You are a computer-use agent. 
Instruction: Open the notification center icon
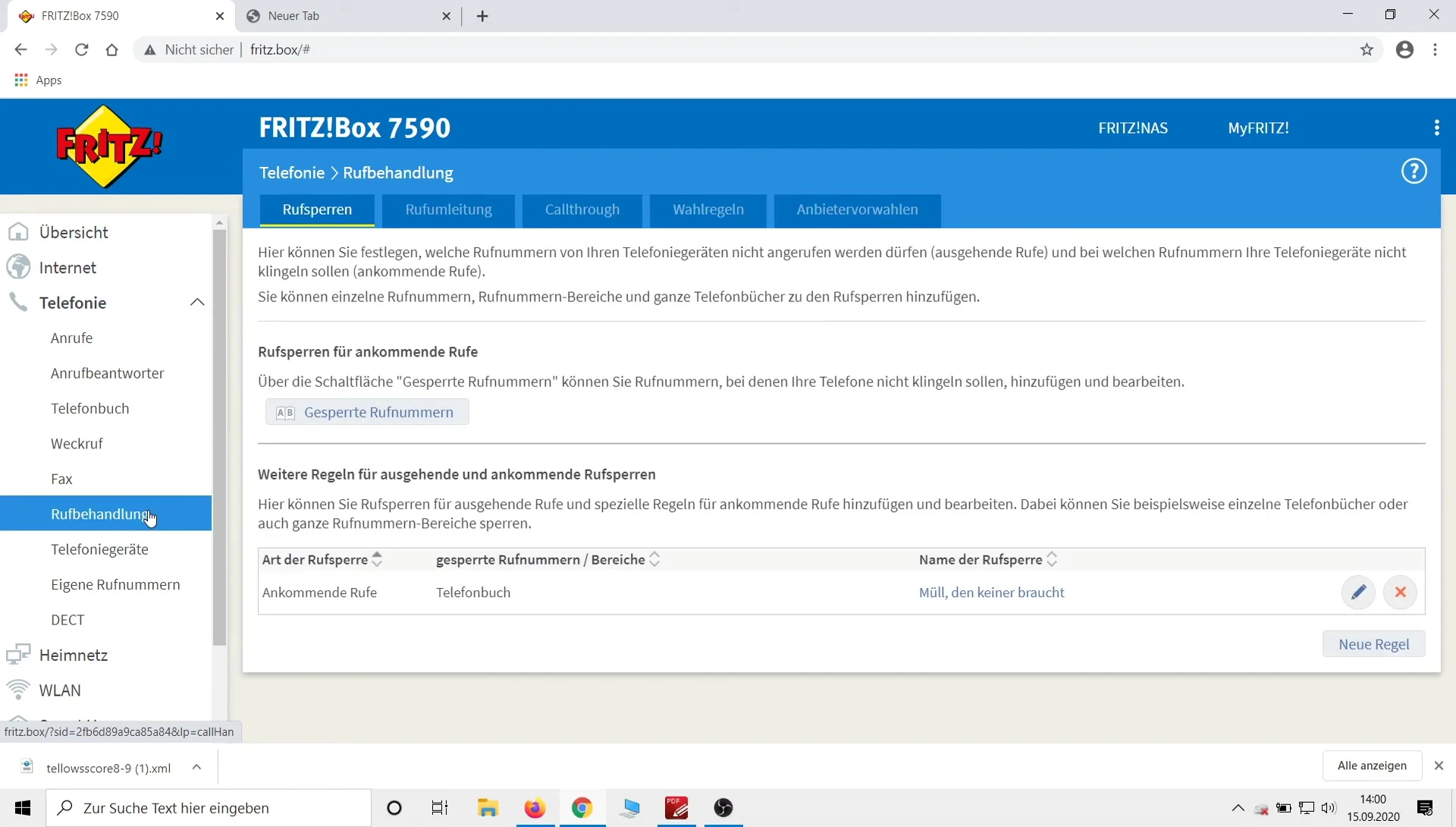1425,808
